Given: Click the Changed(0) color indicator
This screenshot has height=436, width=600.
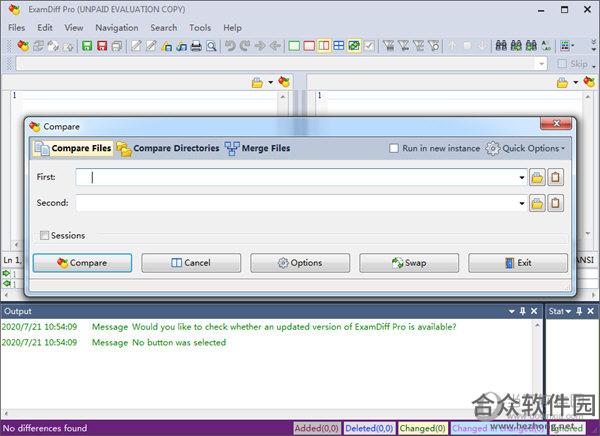Looking at the screenshot, I should (x=423, y=428).
